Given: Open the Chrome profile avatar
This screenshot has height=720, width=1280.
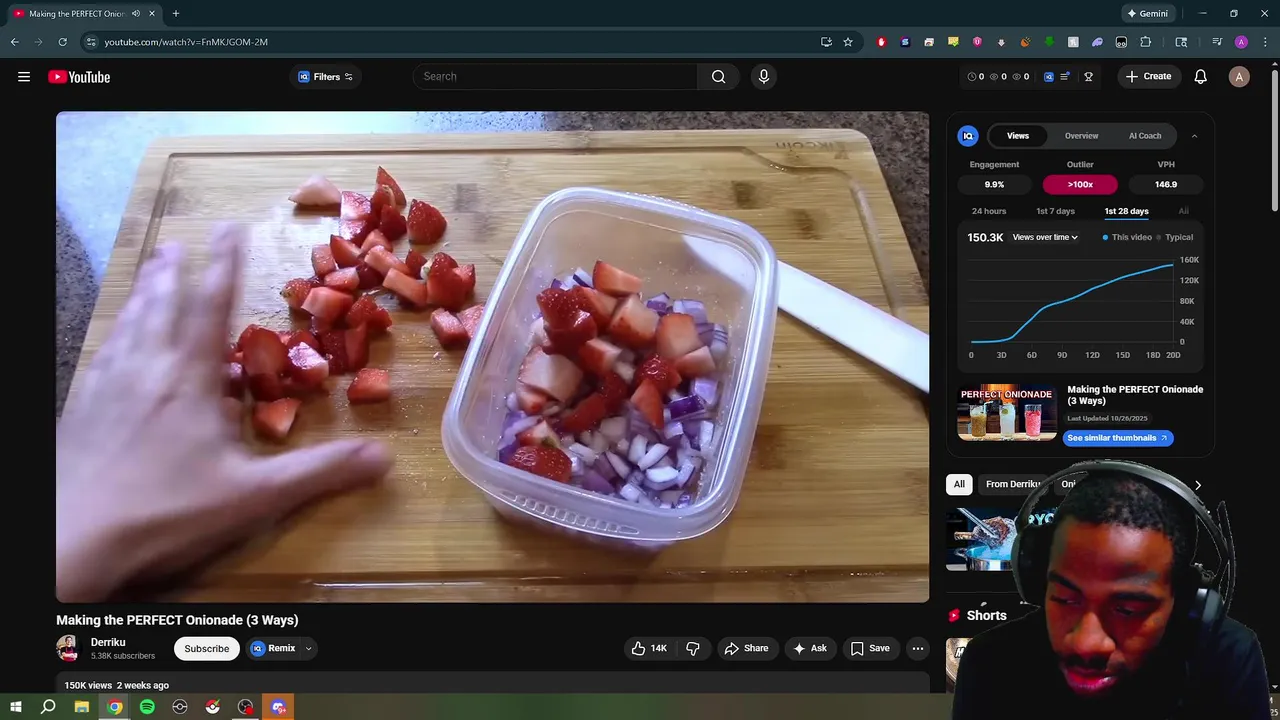Looking at the screenshot, I should [x=1241, y=42].
